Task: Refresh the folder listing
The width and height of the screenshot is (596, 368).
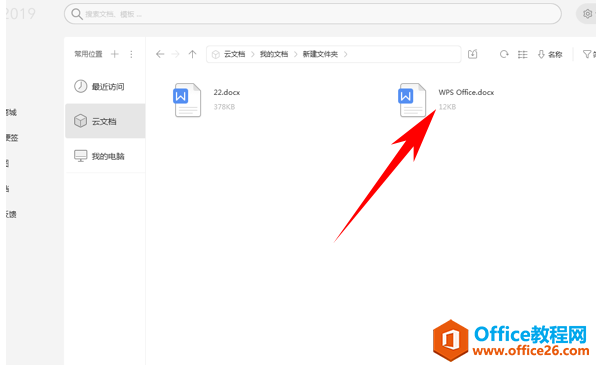Action: 504,54
